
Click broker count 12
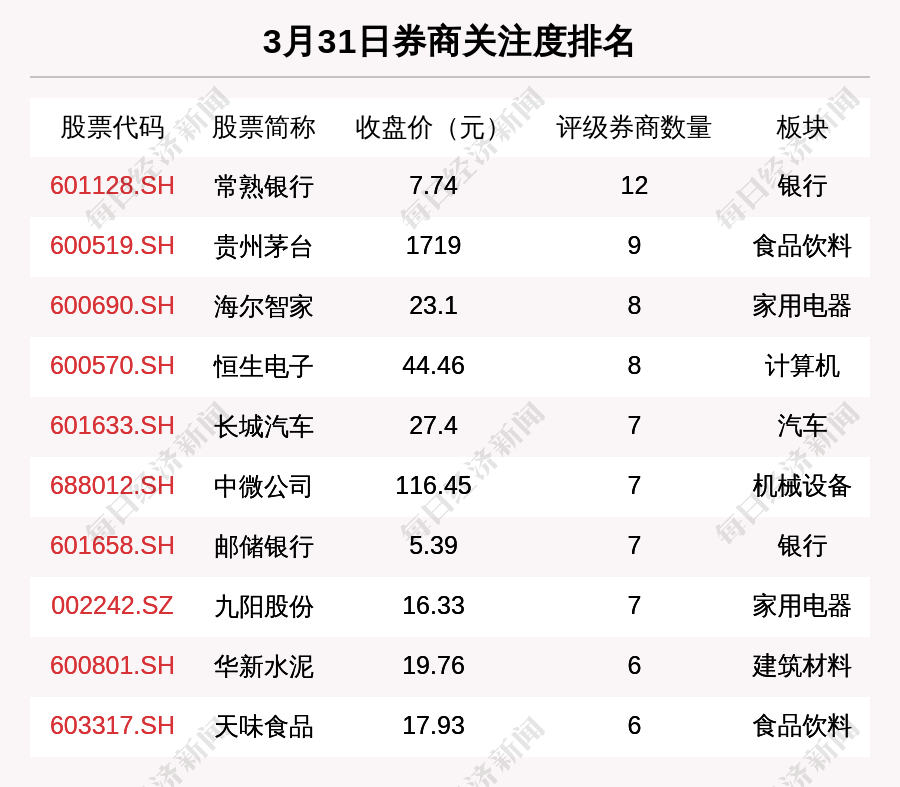(634, 186)
